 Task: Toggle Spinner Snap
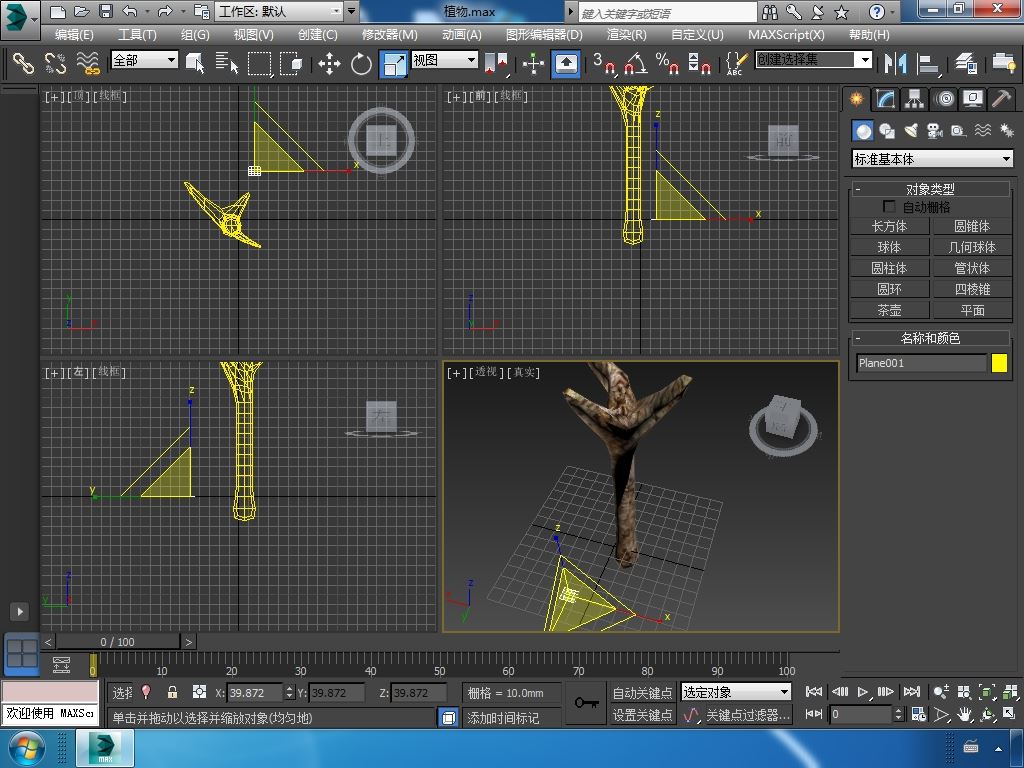tap(699, 63)
